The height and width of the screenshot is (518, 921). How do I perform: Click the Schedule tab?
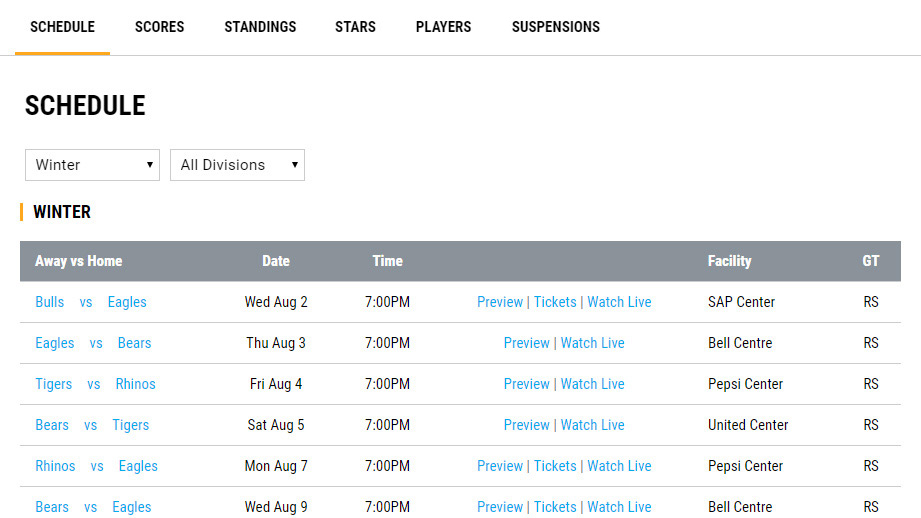62,27
